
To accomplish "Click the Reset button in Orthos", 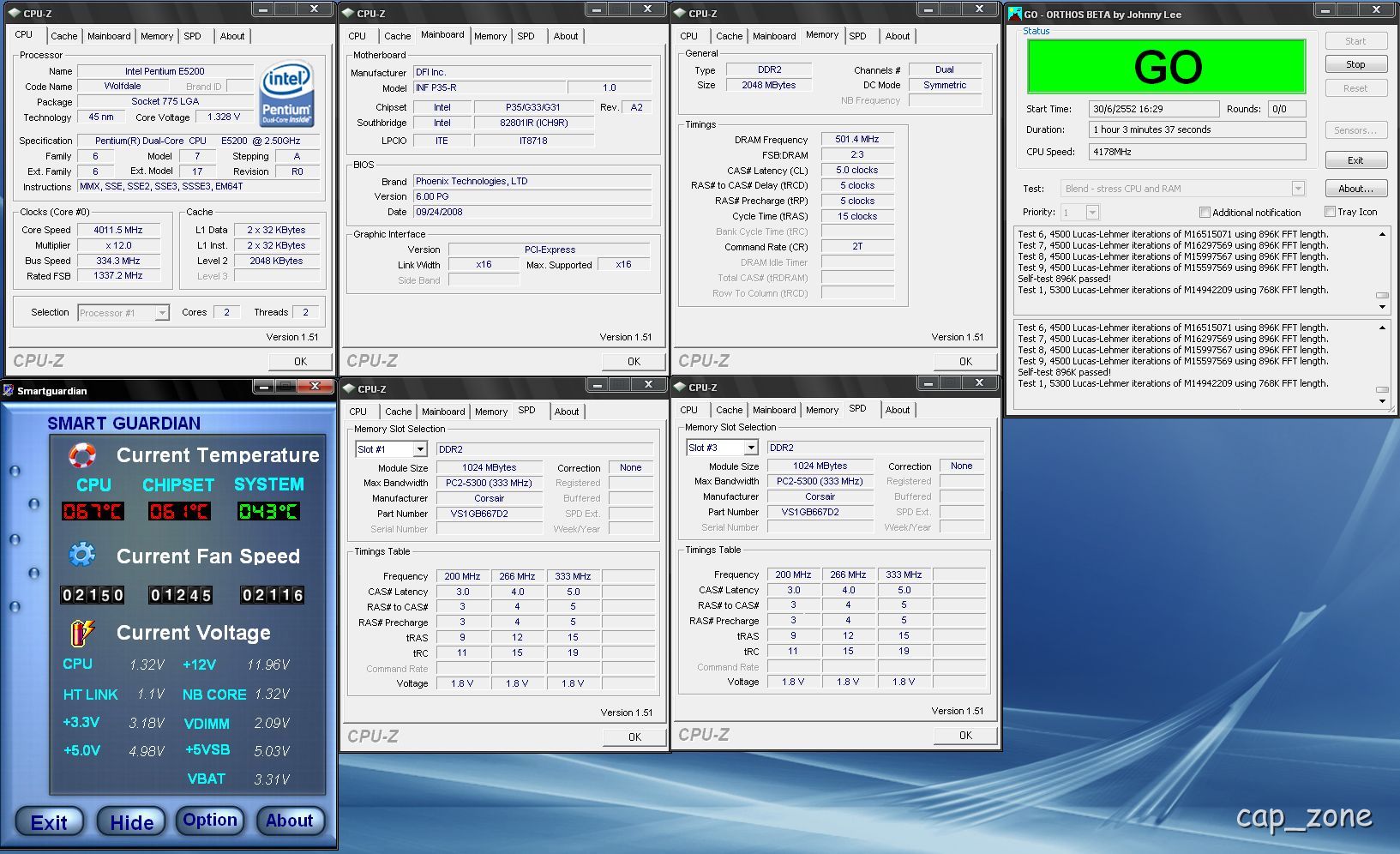I will point(1355,88).
